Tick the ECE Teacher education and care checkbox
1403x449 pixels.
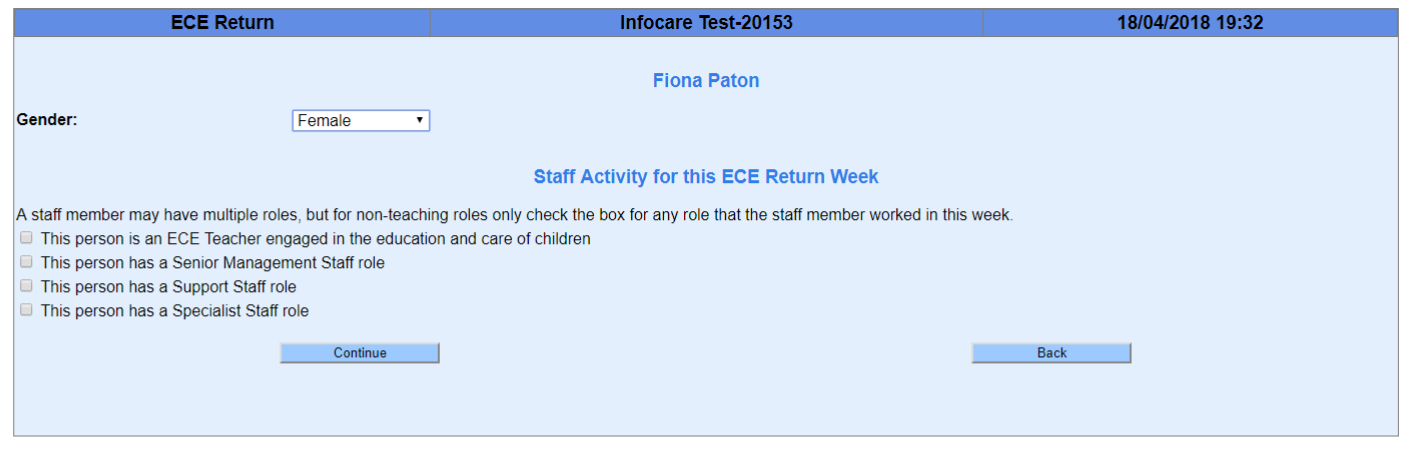point(26,238)
